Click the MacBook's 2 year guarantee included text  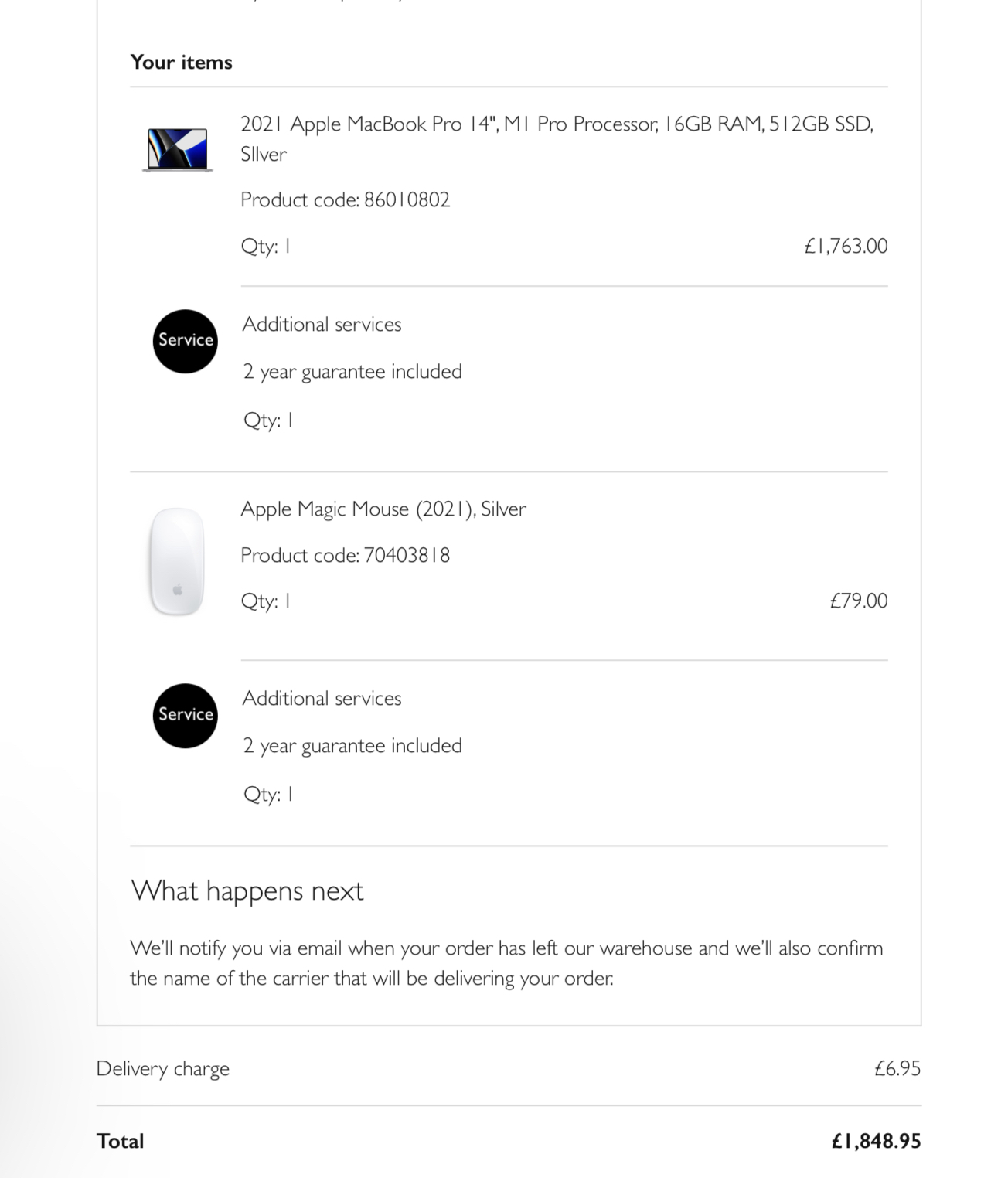(x=352, y=372)
